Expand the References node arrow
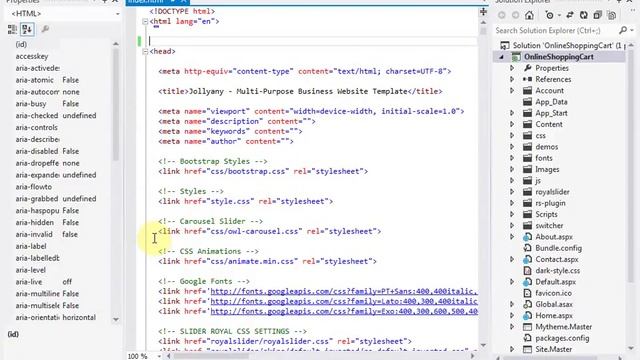Image resolution: width=640 pixels, height=360 pixels. (x=512, y=79)
